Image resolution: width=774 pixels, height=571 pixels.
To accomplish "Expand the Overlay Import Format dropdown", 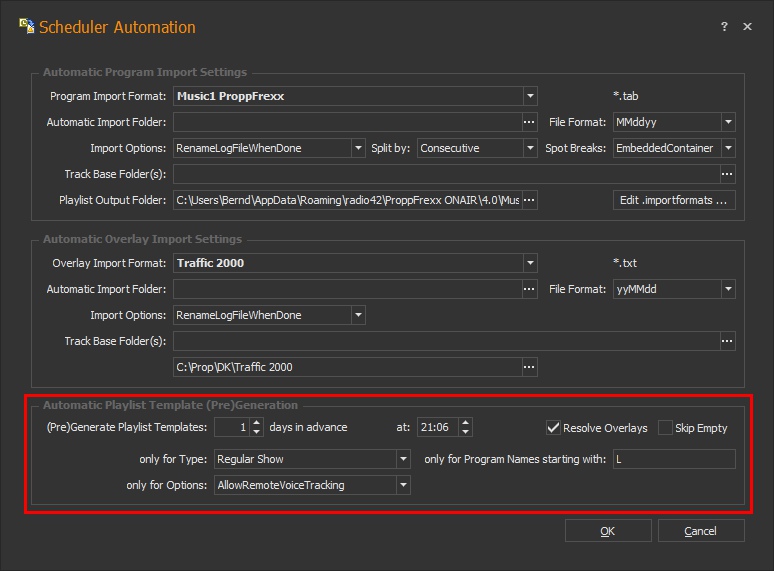I will (530, 263).
